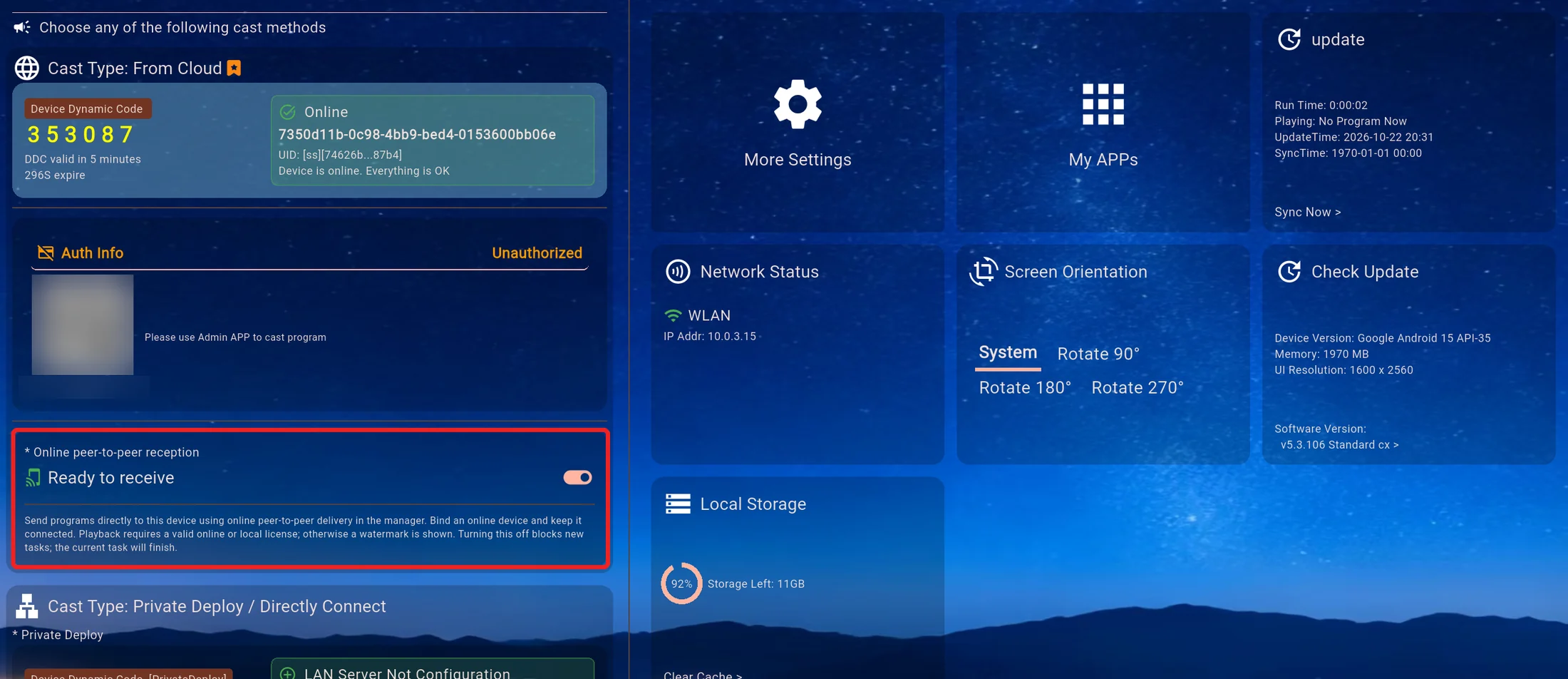Select System orientation tab
Viewport: 1568px width, 679px height.
(x=1008, y=353)
